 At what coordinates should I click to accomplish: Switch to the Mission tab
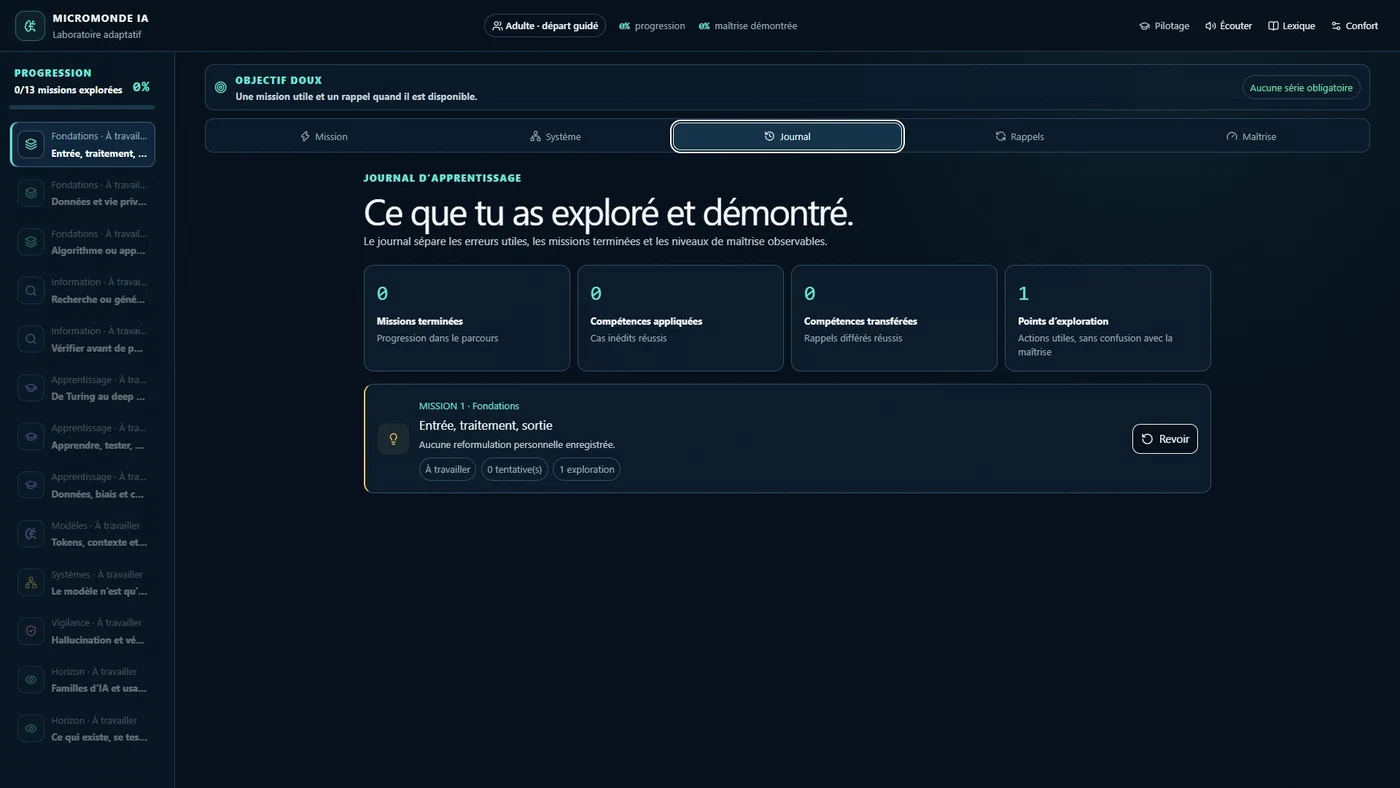pos(324,137)
